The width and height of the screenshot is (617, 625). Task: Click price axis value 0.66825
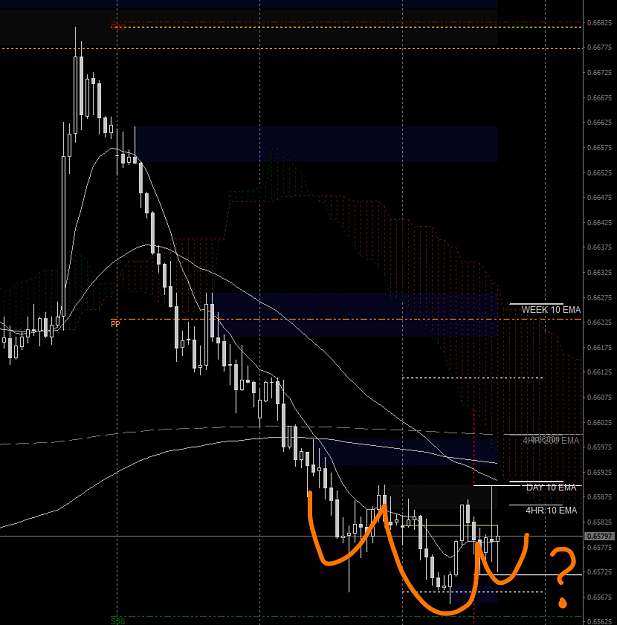599,23
